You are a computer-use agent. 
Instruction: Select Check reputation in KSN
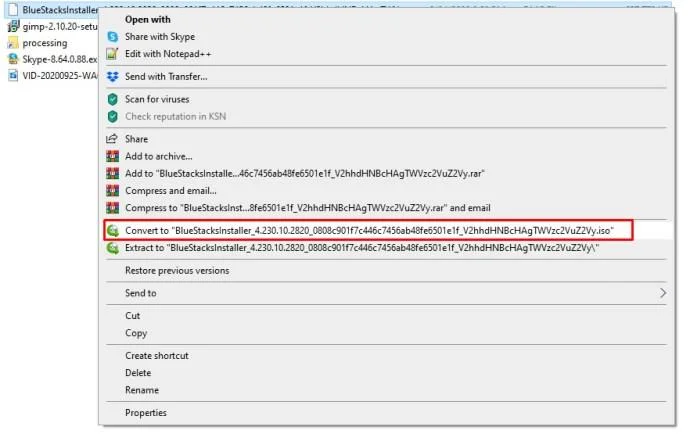175,116
